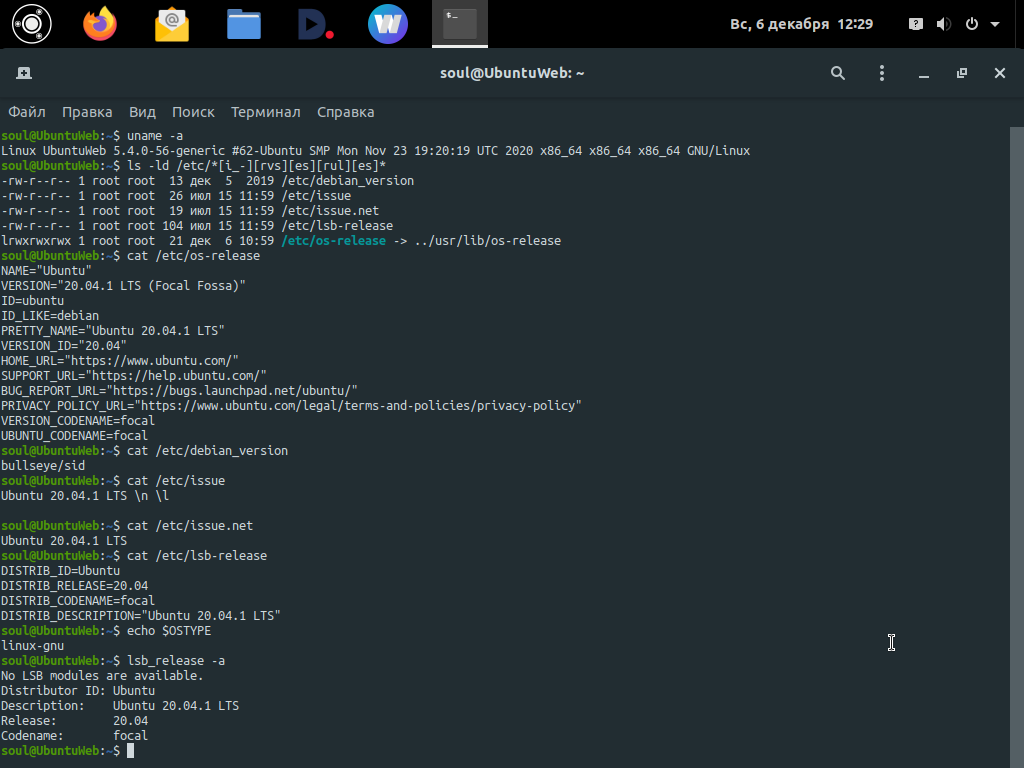
Task: Click the UBUNTU_CODENAME=focal line
Action: 74,436
